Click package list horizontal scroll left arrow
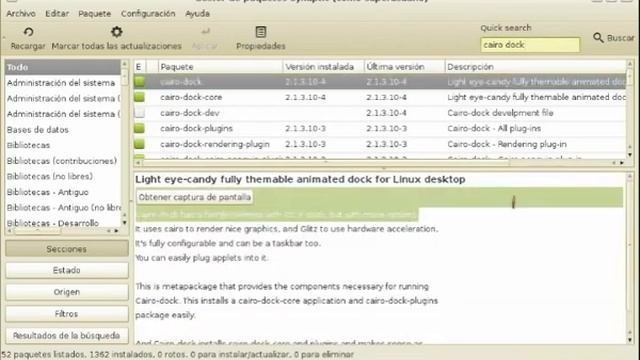The height and width of the screenshot is (360, 640). pyautogui.click(x=138, y=163)
